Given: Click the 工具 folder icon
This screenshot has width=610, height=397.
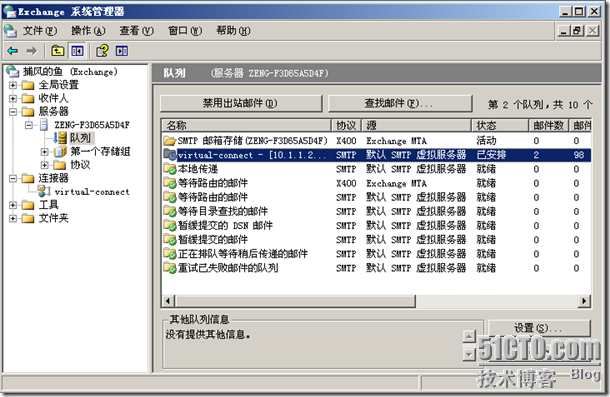Looking at the screenshot, I should [x=28, y=205].
